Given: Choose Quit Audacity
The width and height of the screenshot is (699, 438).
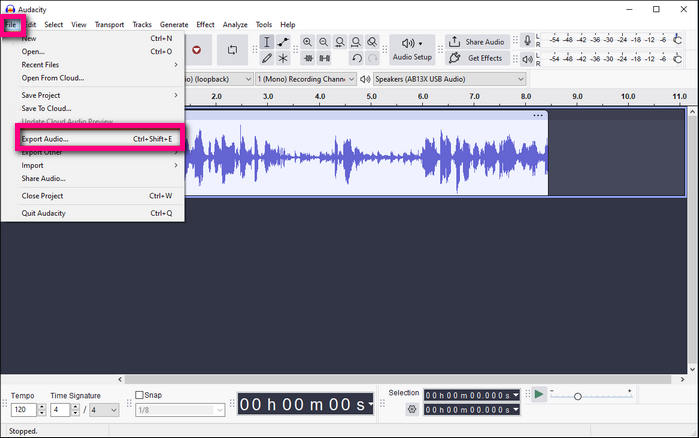Looking at the screenshot, I should click(99, 213).
